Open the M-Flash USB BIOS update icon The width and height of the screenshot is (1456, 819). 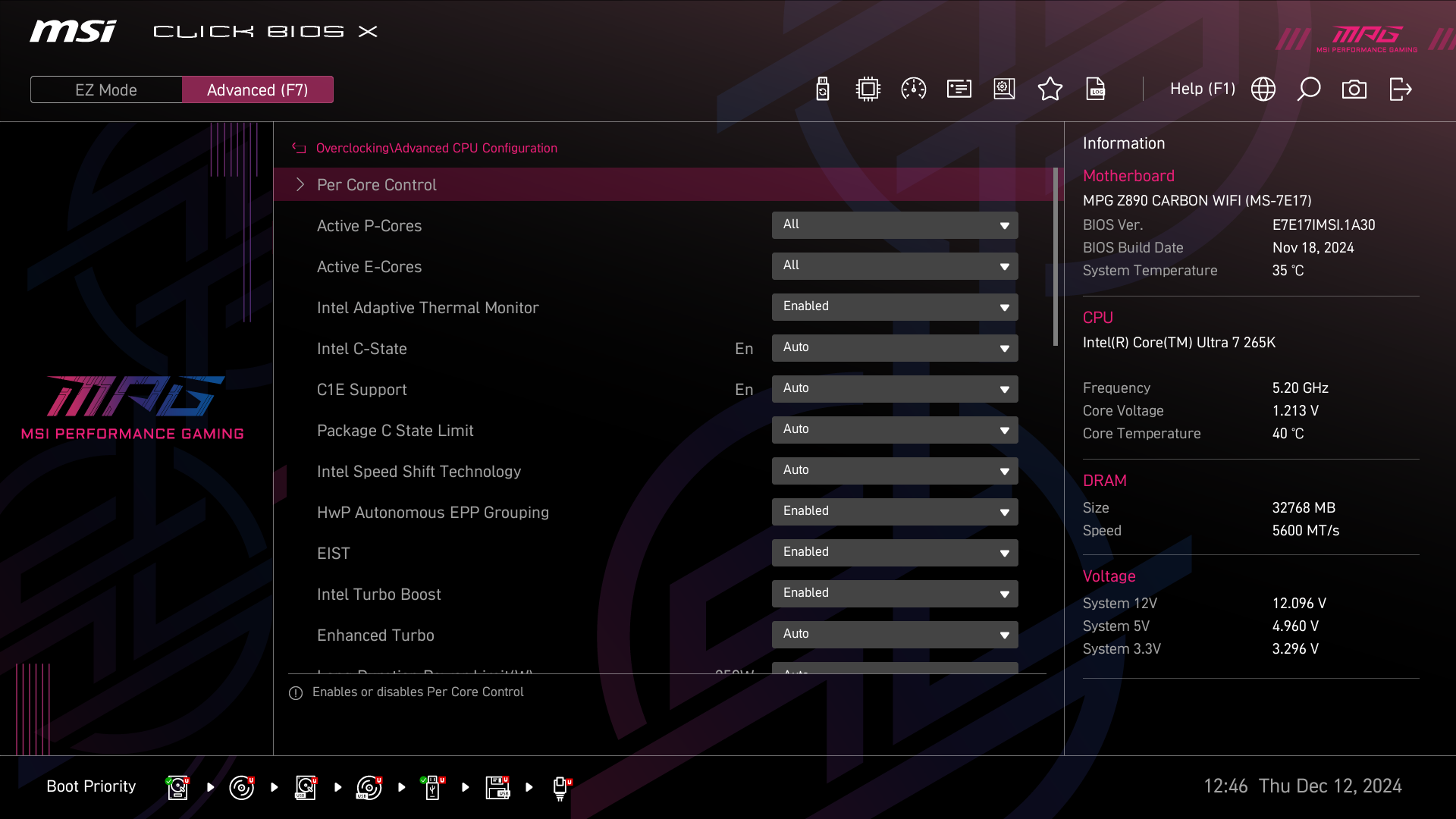click(823, 89)
